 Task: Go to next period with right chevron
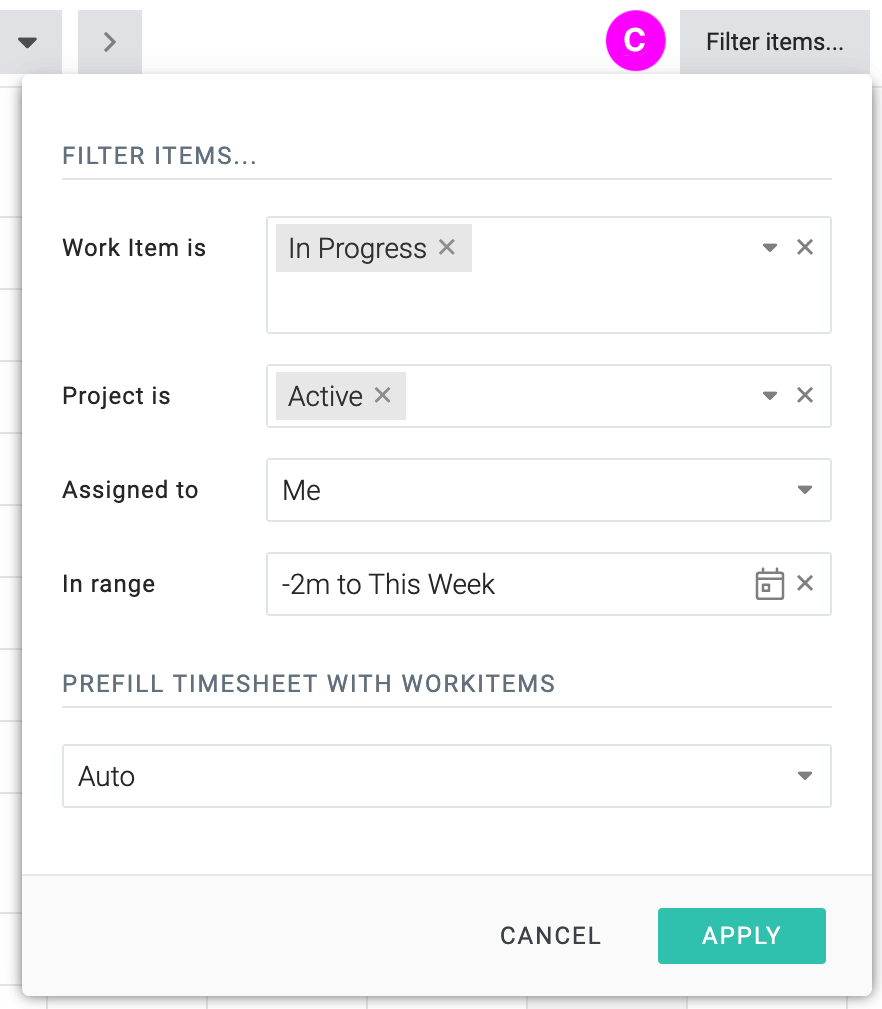coord(110,42)
